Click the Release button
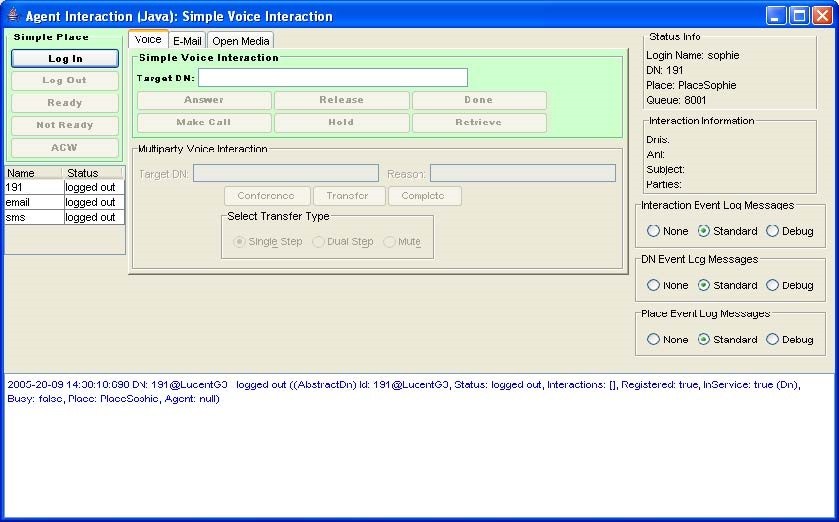 coord(341,101)
